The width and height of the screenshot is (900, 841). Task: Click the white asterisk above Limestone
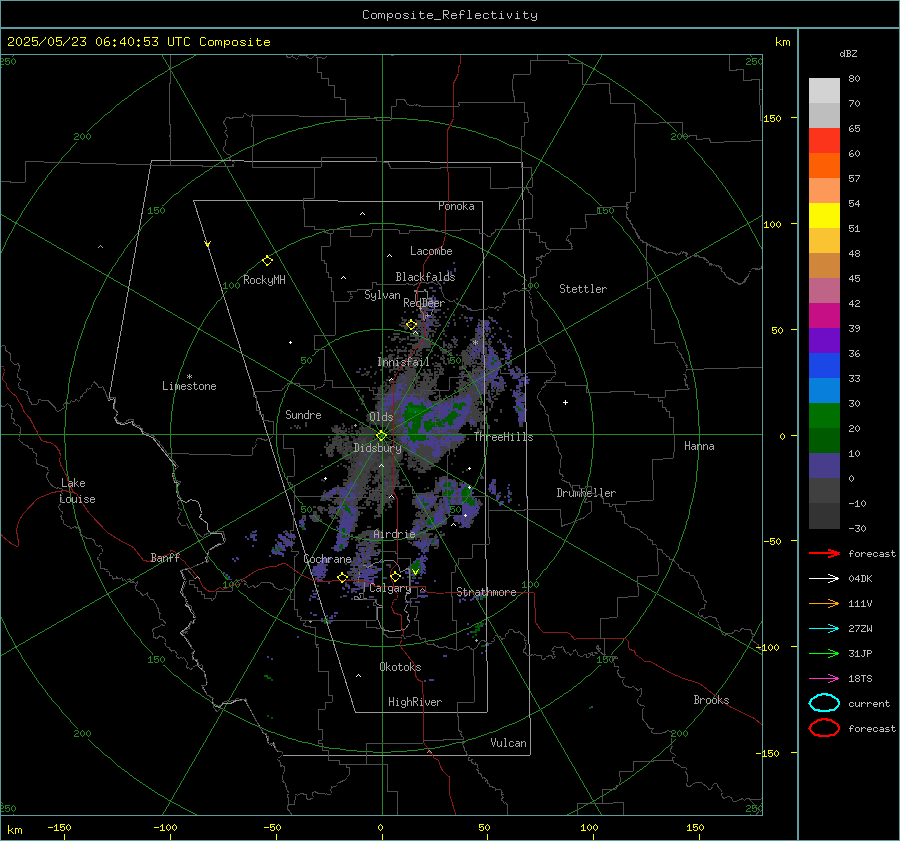click(189, 377)
